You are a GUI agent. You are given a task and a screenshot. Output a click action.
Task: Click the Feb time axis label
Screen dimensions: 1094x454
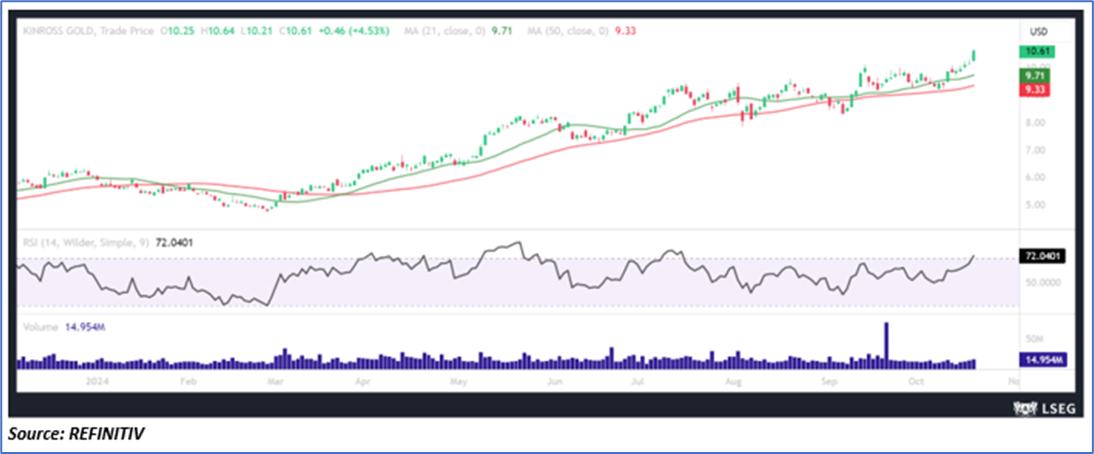pyautogui.click(x=186, y=382)
